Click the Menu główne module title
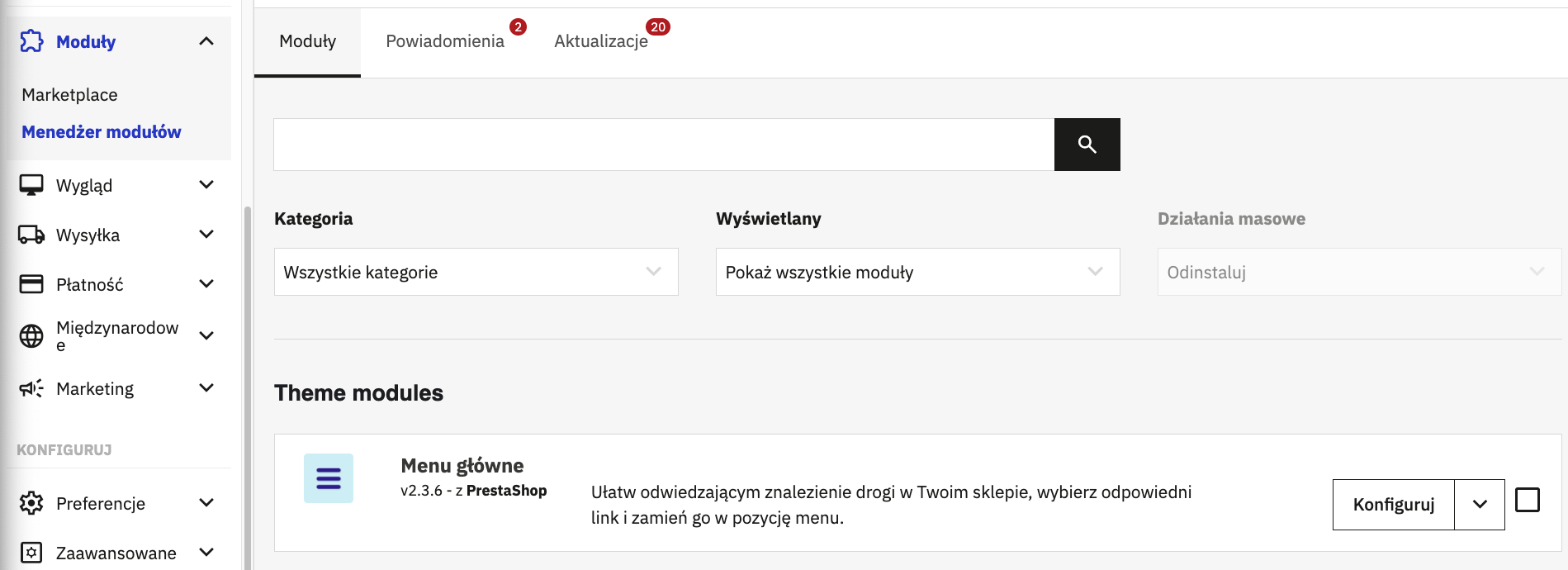 tap(462, 466)
